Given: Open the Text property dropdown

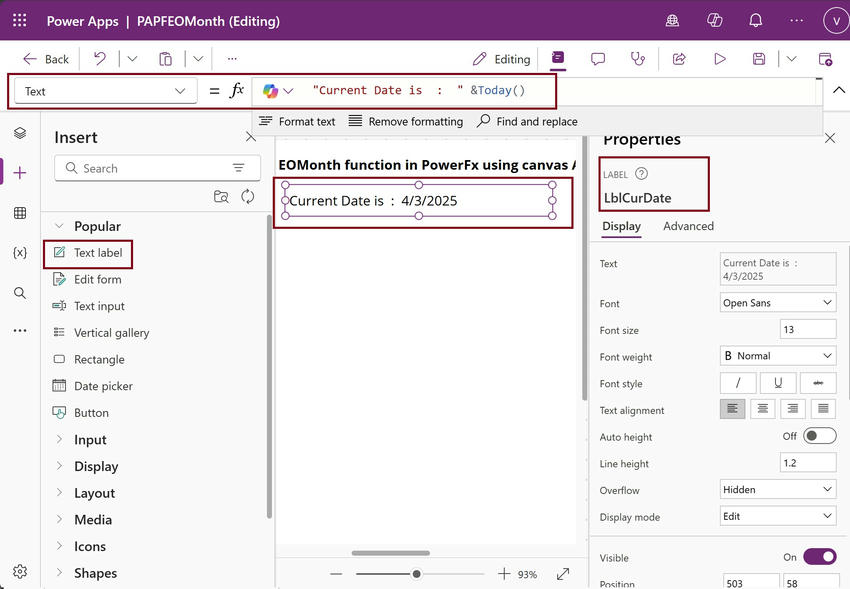Looking at the screenshot, I should click(x=105, y=91).
